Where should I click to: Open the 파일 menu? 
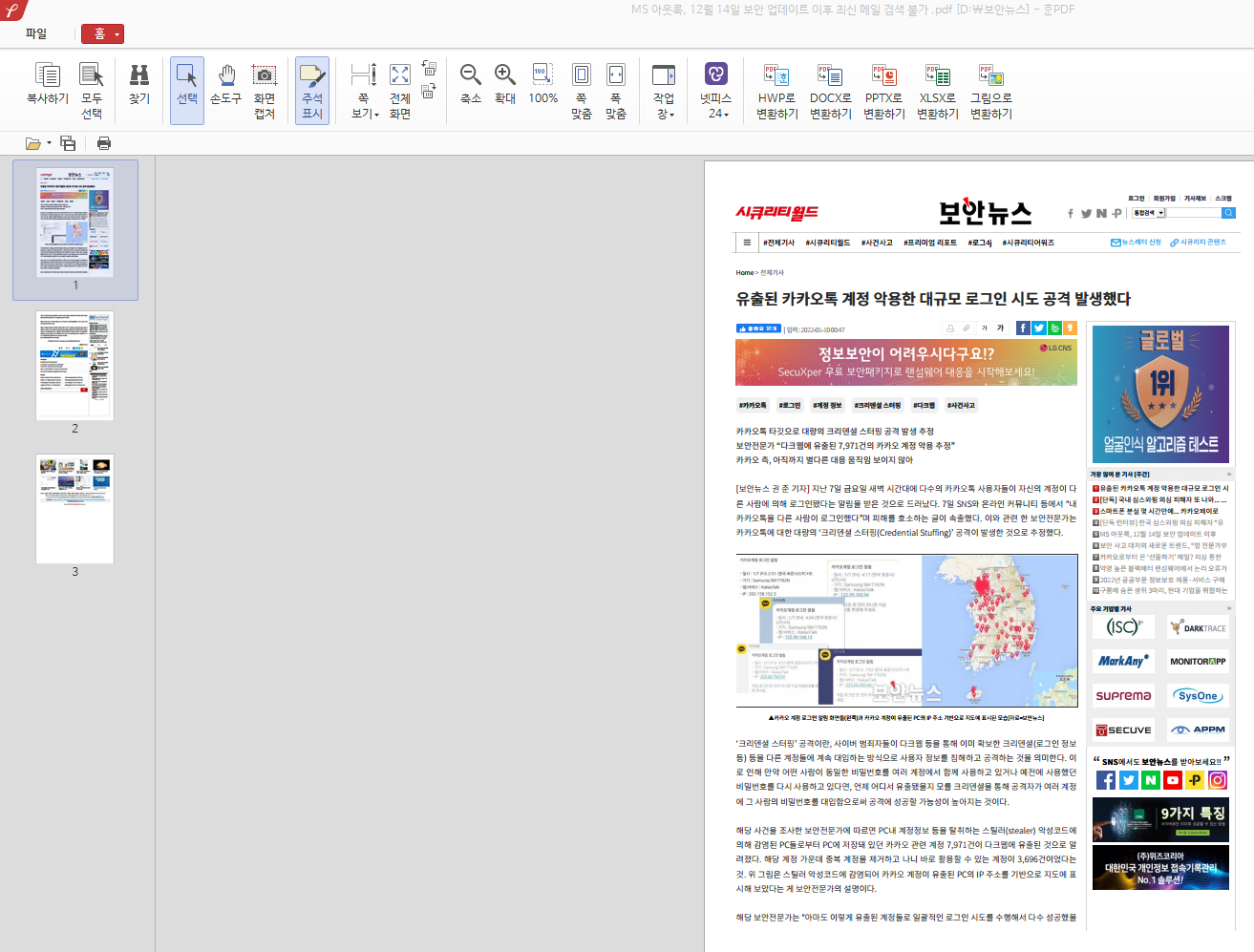click(36, 33)
